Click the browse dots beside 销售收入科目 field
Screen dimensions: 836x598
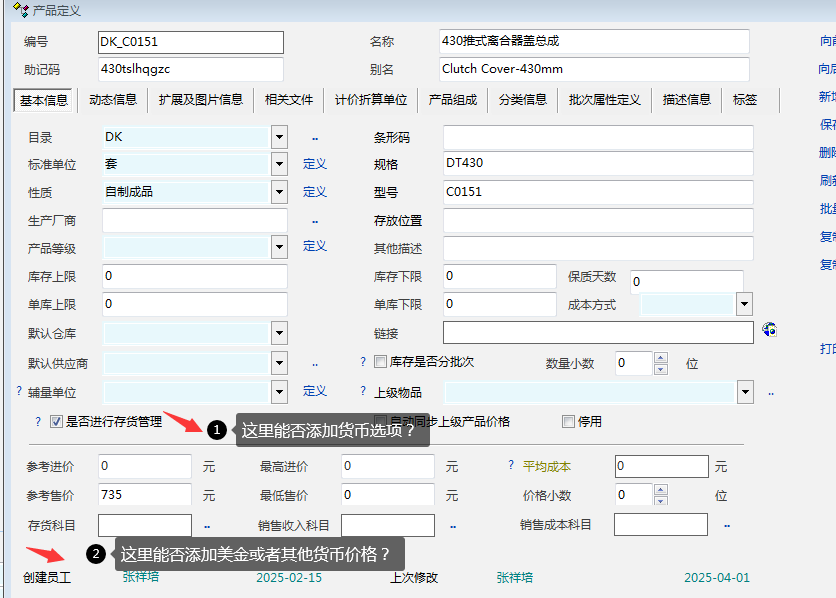[453, 525]
